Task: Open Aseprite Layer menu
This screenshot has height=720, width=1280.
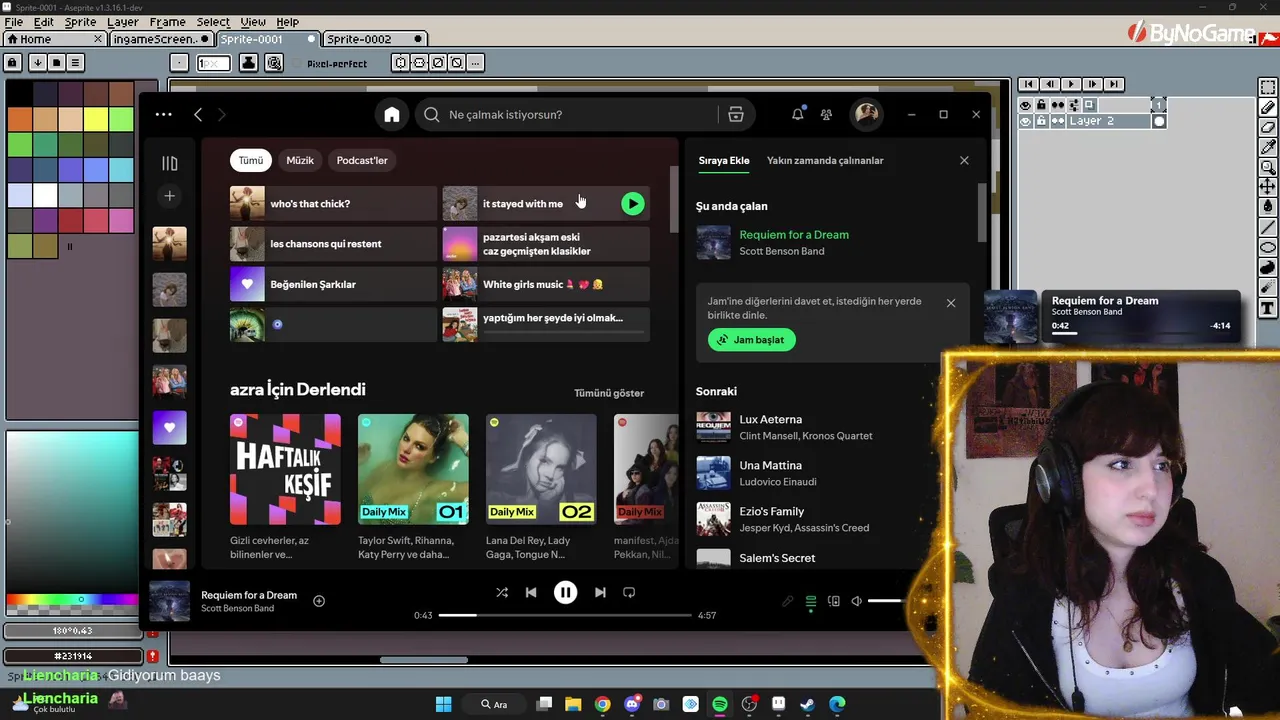Action: click(122, 22)
